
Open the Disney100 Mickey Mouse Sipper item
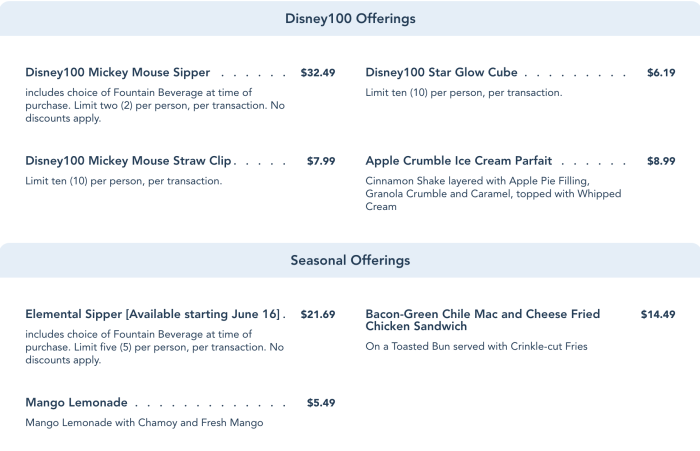tap(118, 73)
